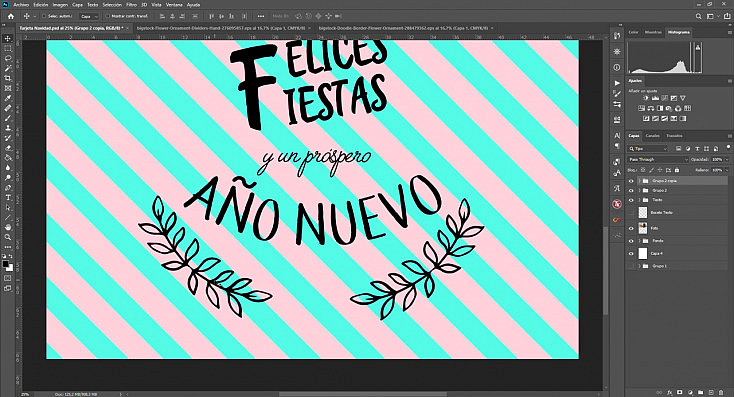Hide the Grupo 2 copia layer

pos(631,181)
